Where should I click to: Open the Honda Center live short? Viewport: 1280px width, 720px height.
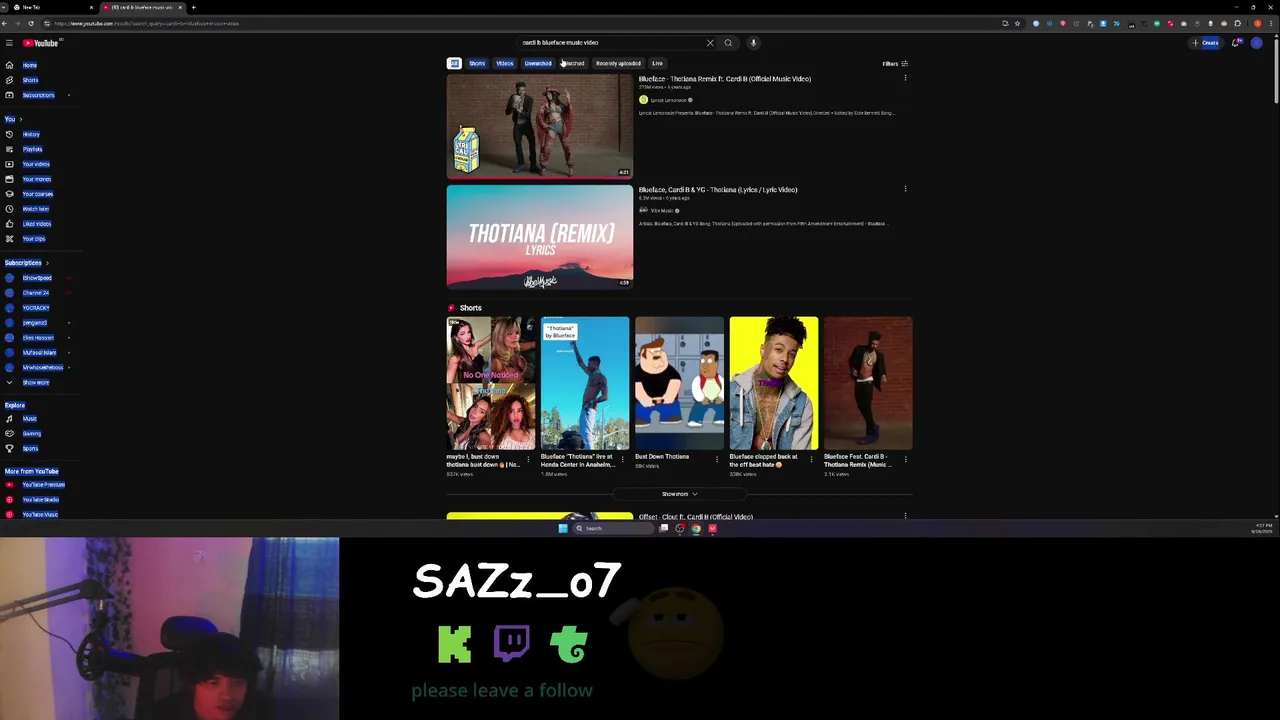click(585, 384)
